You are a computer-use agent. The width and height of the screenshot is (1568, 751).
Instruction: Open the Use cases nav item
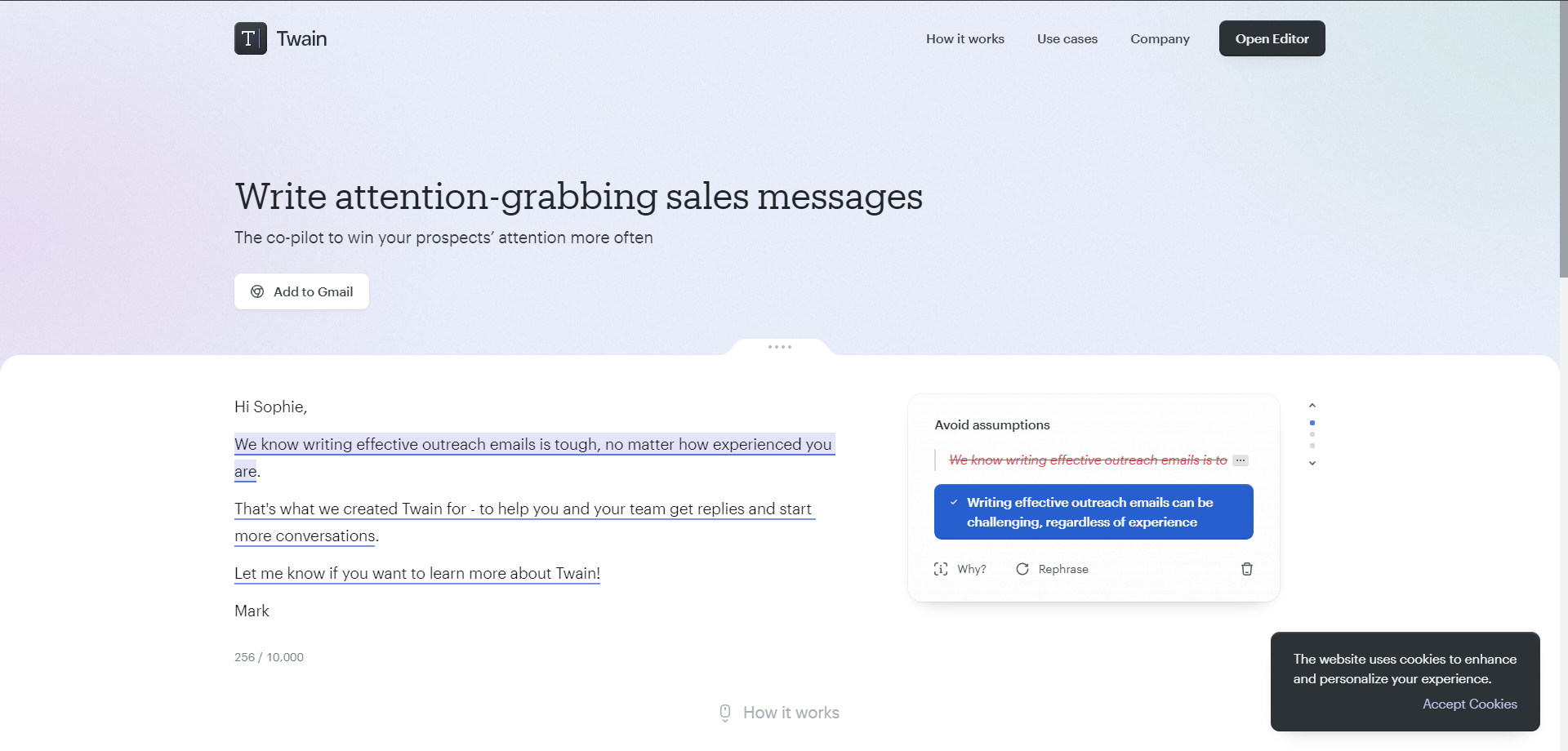1067,38
